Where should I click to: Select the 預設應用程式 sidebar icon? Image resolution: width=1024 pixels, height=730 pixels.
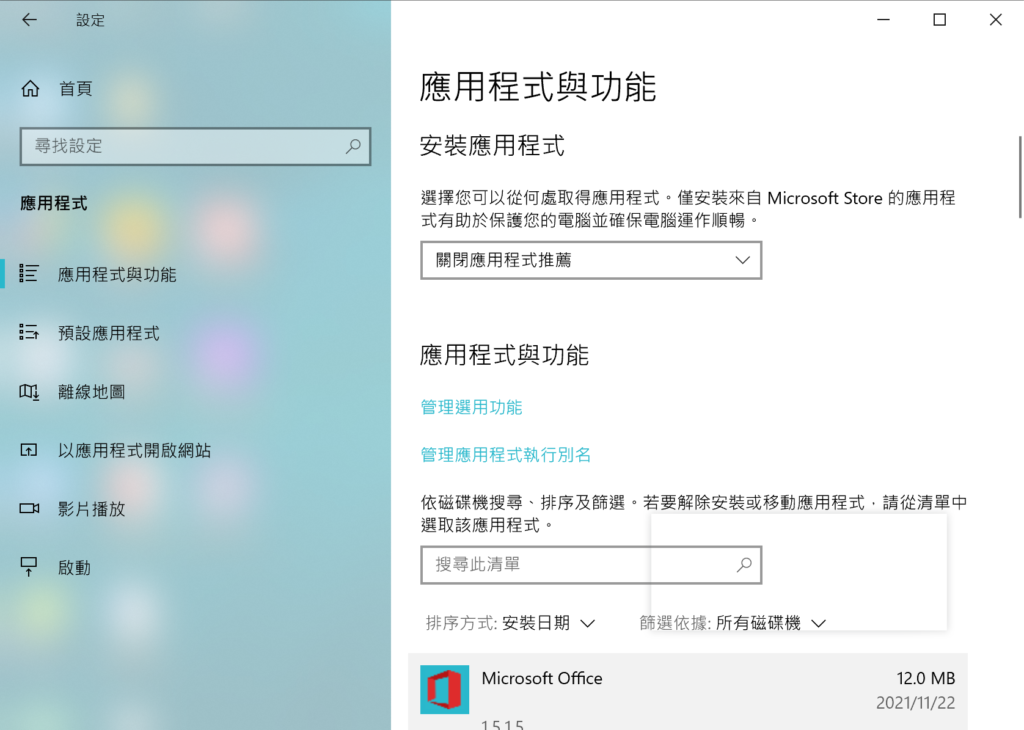coord(29,332)
